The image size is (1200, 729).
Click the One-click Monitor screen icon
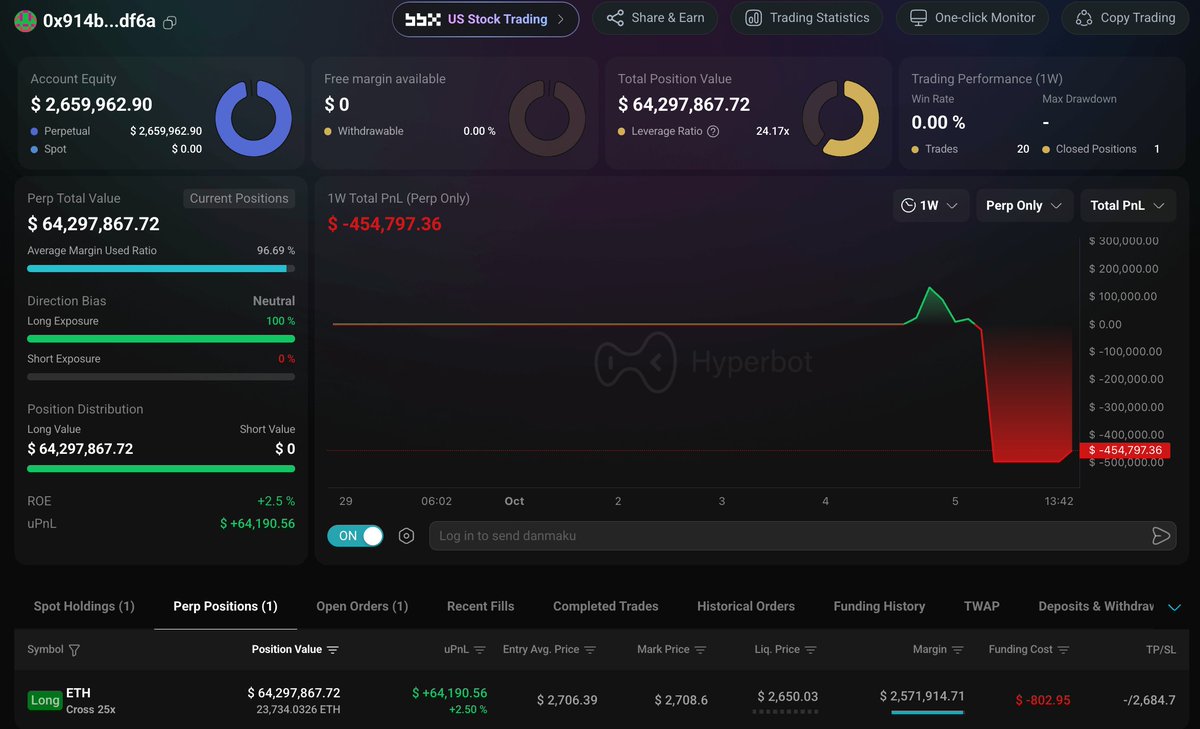918,18
